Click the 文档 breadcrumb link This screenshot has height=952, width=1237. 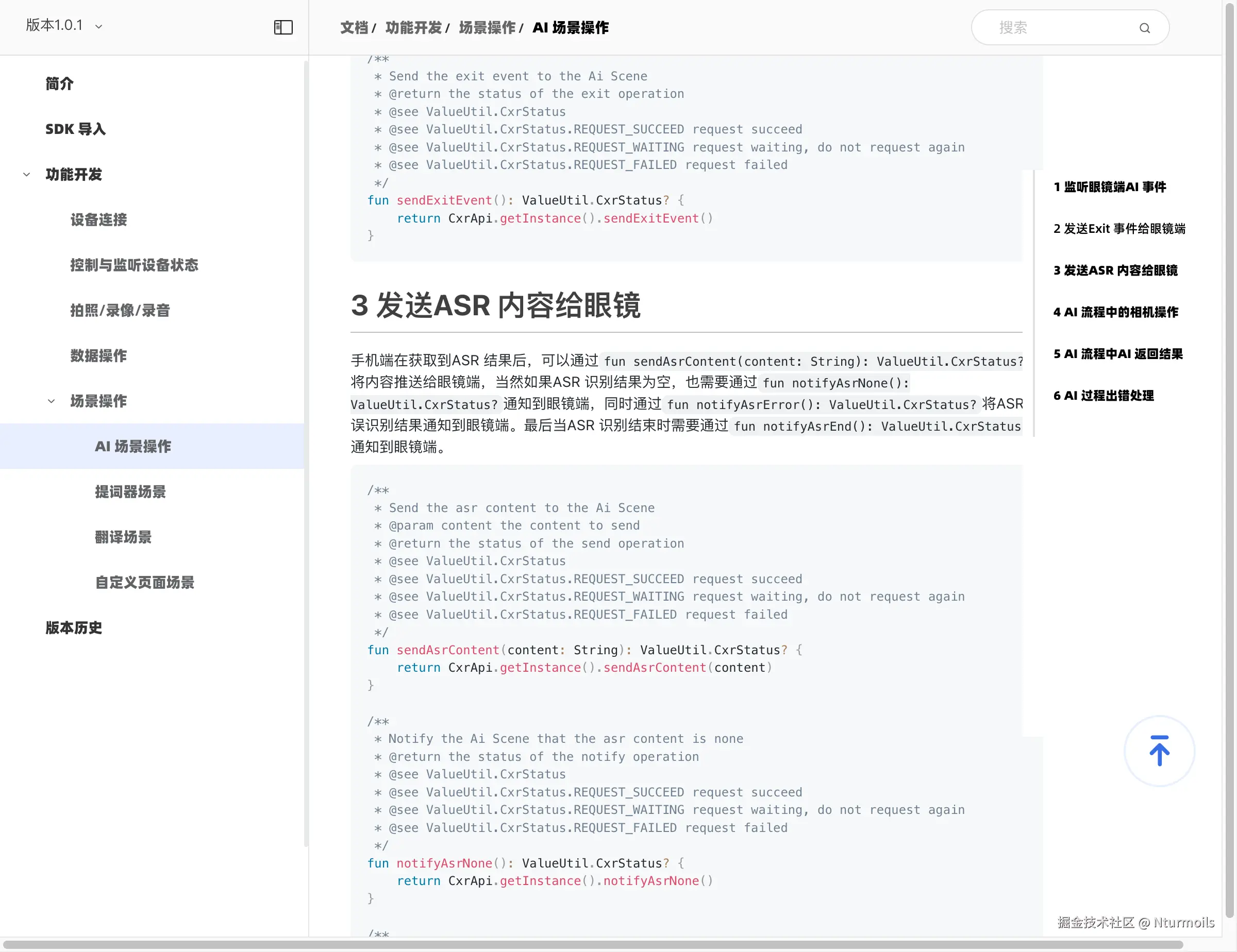coord(354,28)
